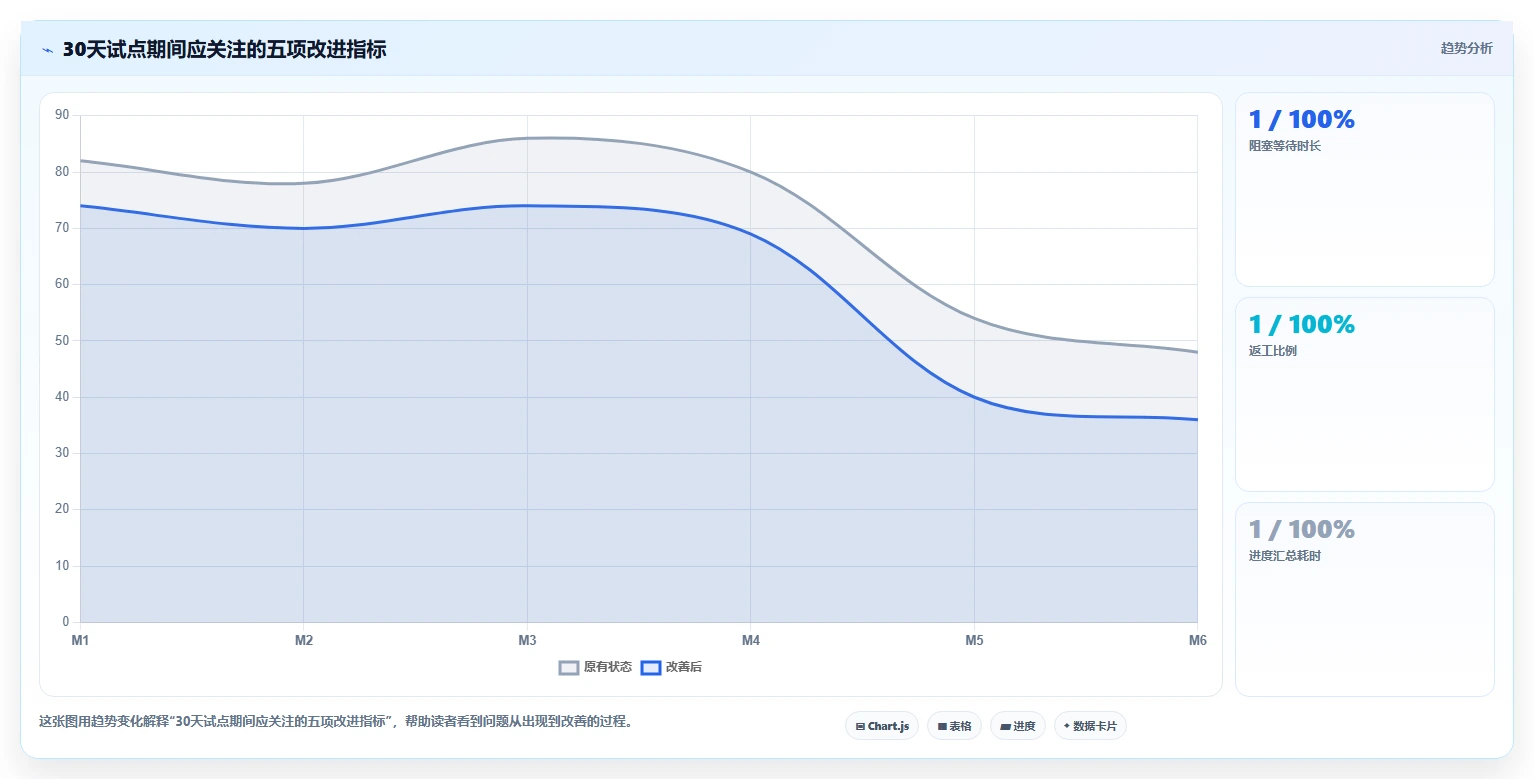Click the M3 axis label
The width and height of the screenshot is (1534, 779).
527,641
